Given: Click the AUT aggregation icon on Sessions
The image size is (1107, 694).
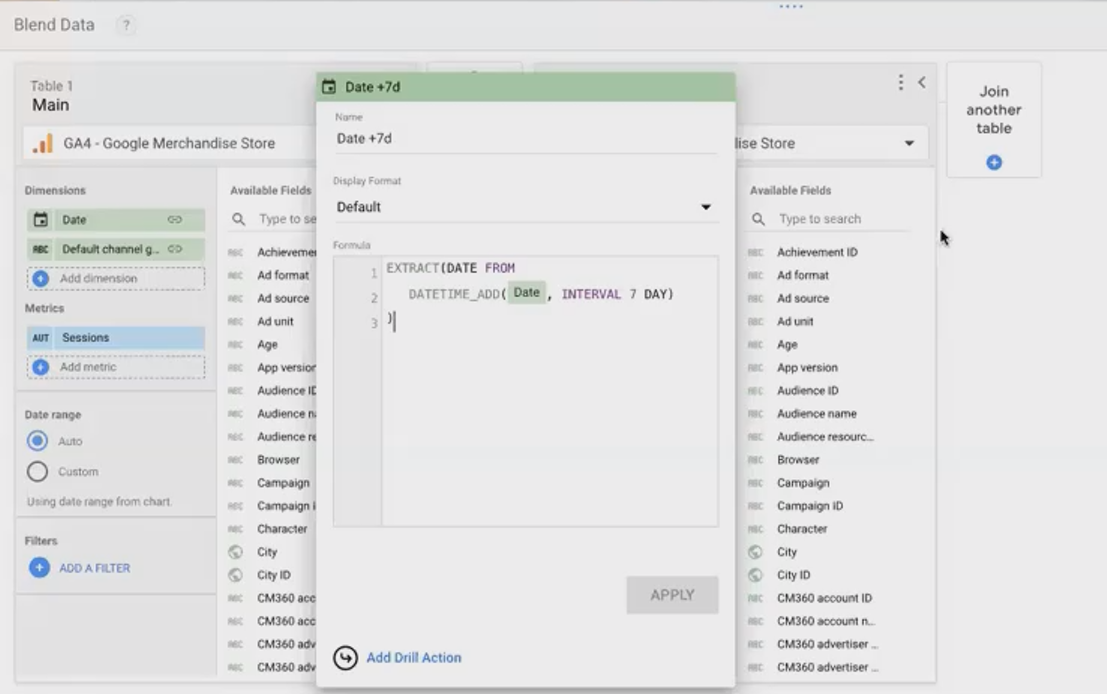Looking at the screenshot, I should 41,338.
